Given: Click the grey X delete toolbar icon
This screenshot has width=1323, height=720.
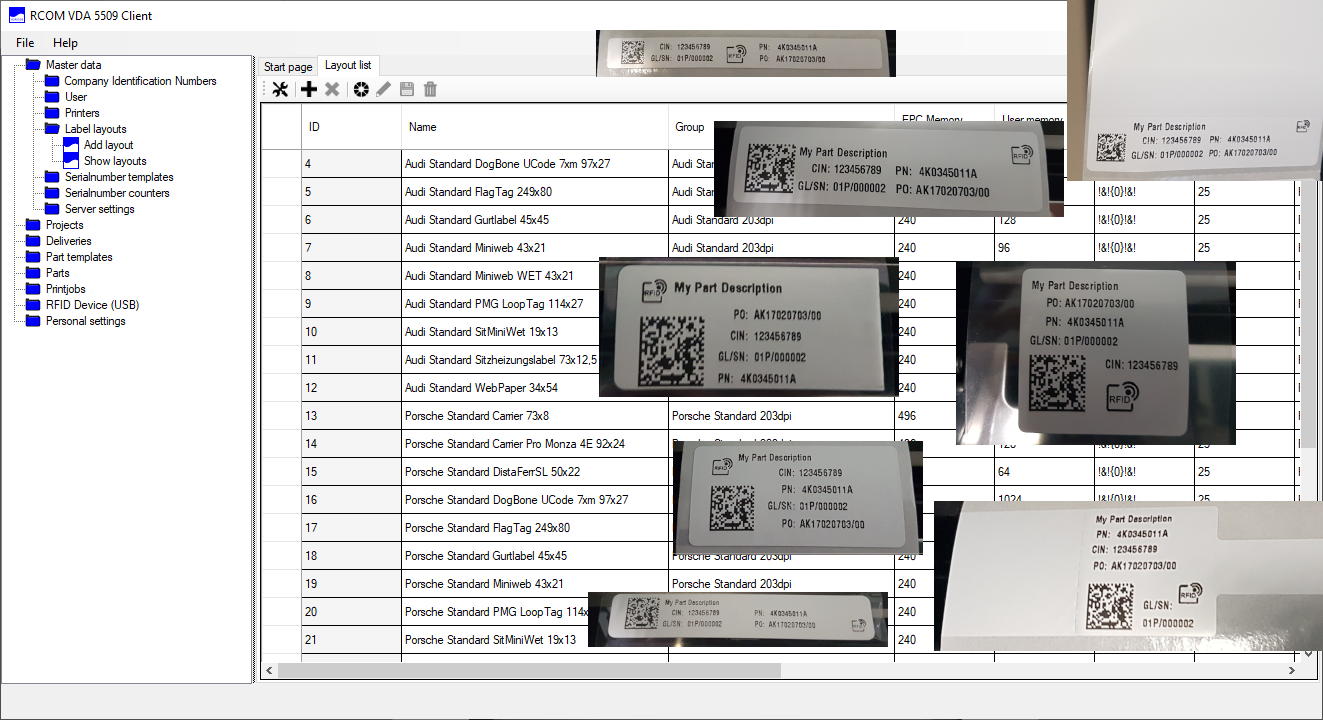Looking at the screenshot, I should click(x=332, y=89).
